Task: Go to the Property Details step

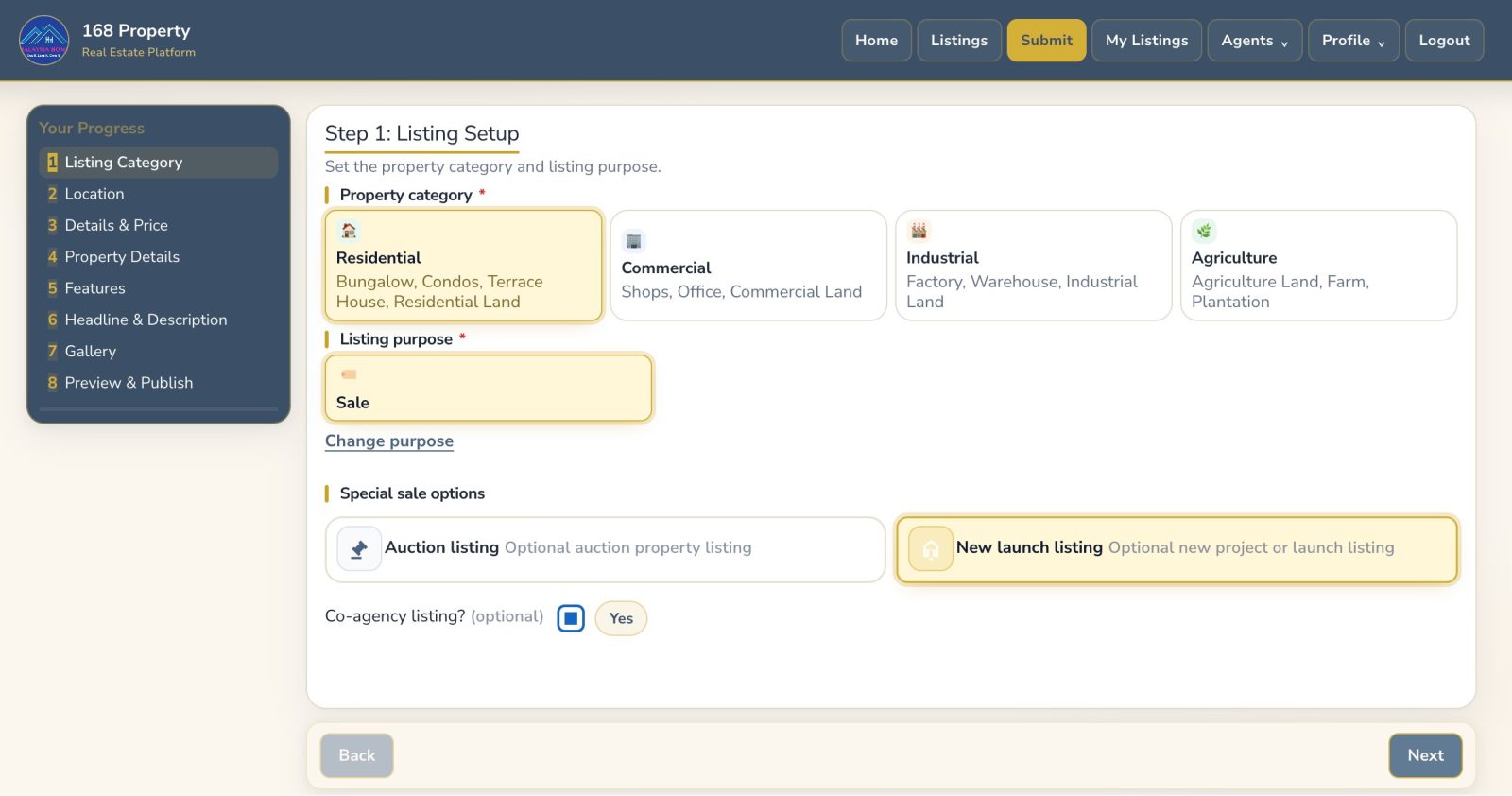Action: [x=159, y=257]
